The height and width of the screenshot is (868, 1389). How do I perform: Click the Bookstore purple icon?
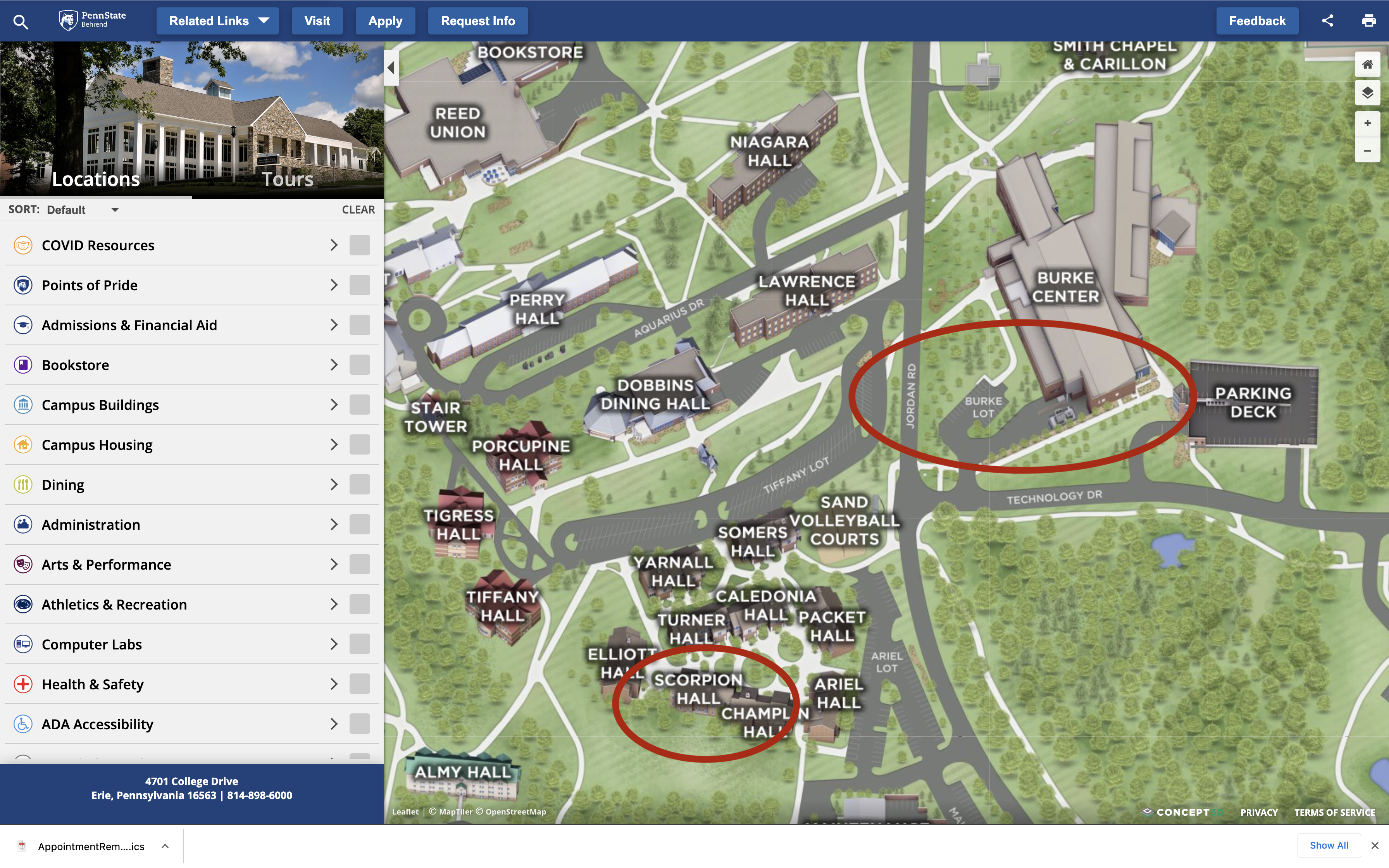click(x=23, y=365)
